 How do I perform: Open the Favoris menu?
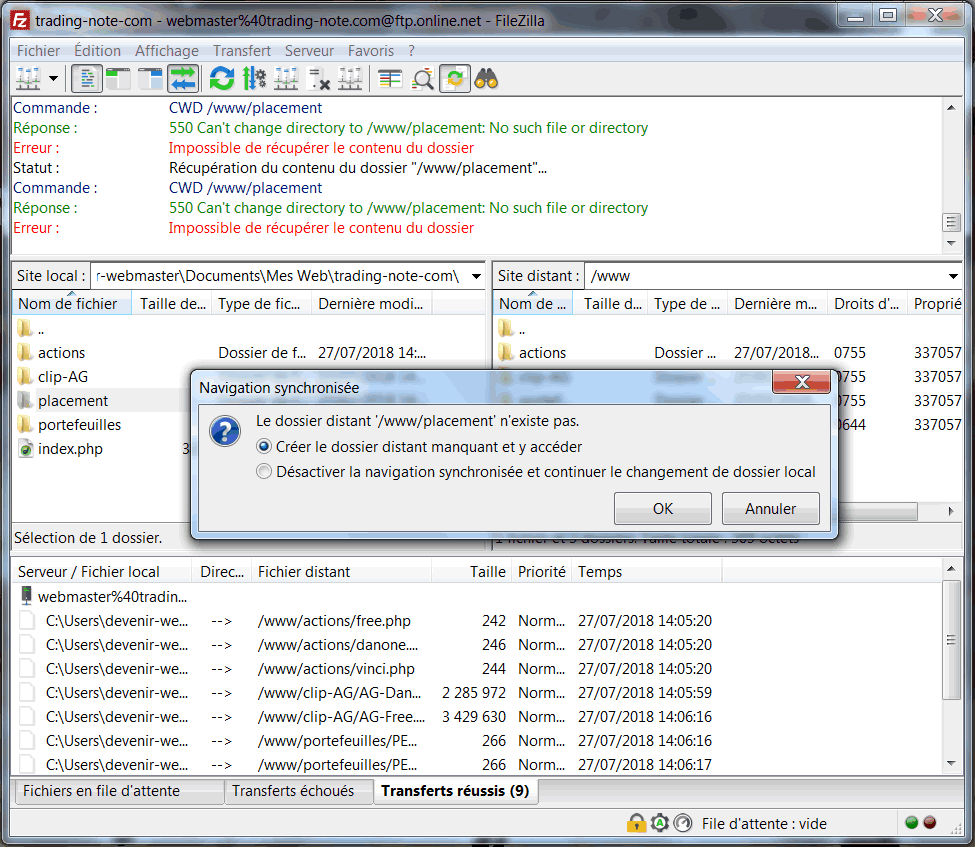(371, 51)
